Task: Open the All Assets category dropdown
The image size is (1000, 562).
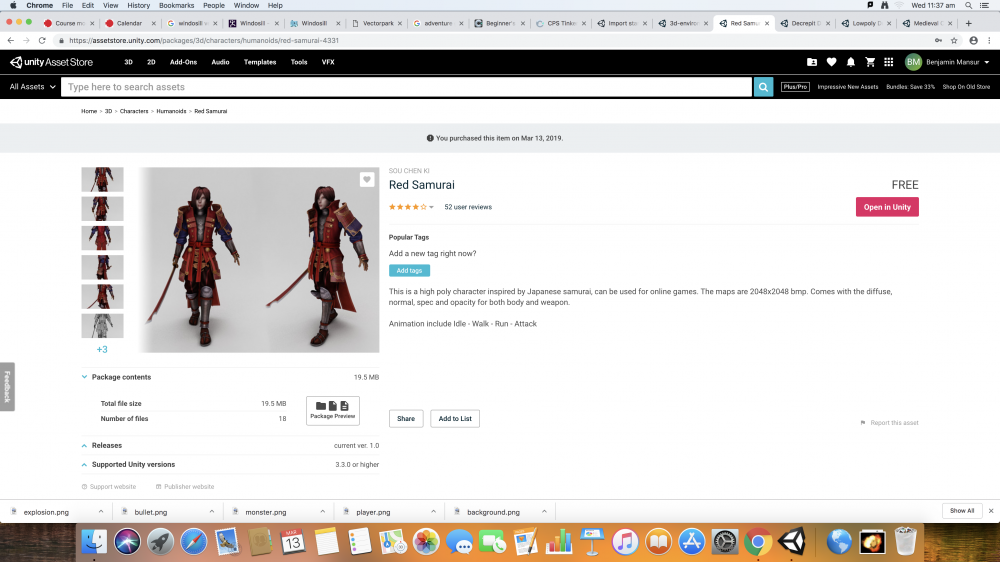Action: point(32,87)
